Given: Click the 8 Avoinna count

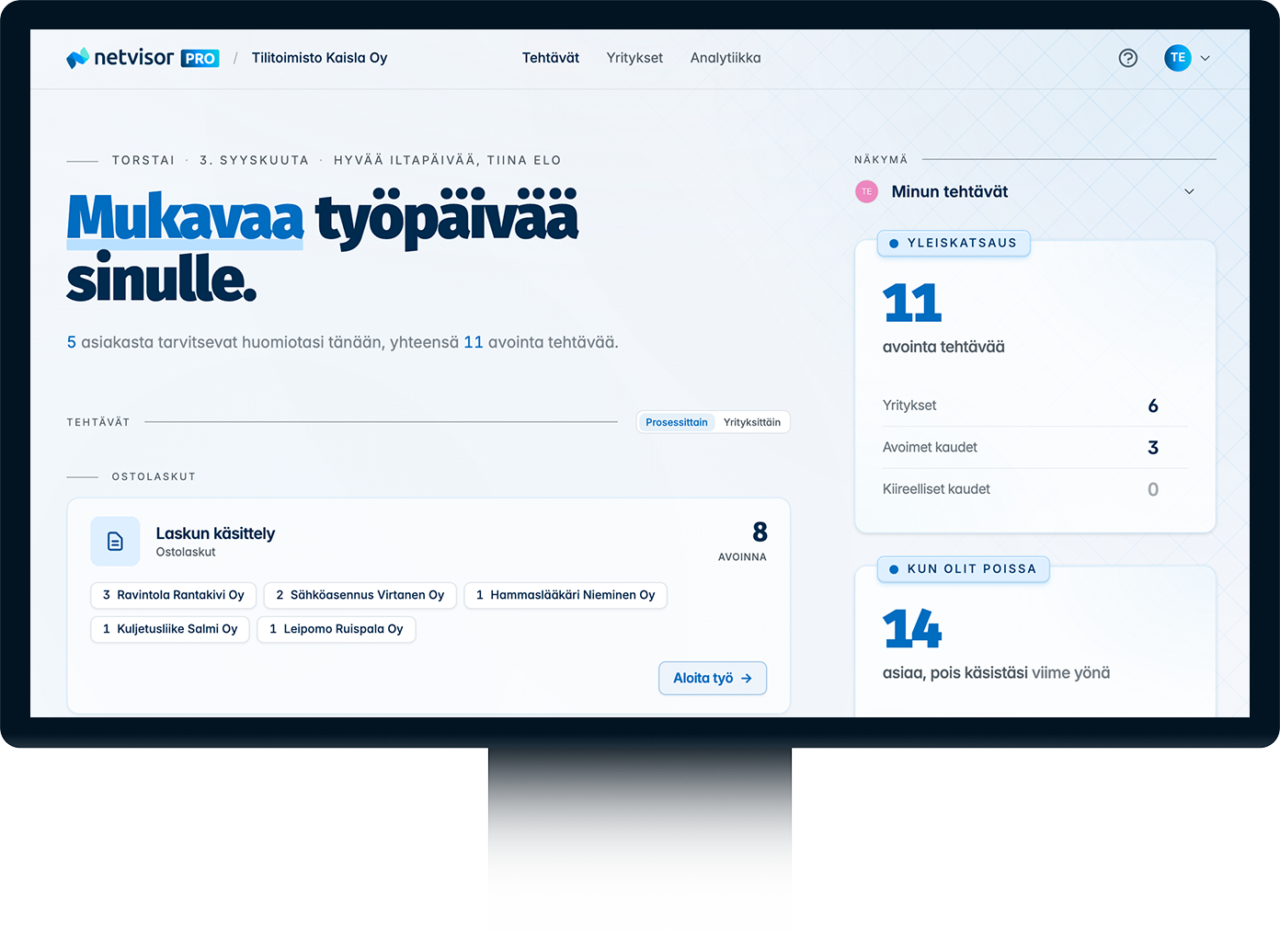Looking at the screenshot, I should [x=742, y=540].
